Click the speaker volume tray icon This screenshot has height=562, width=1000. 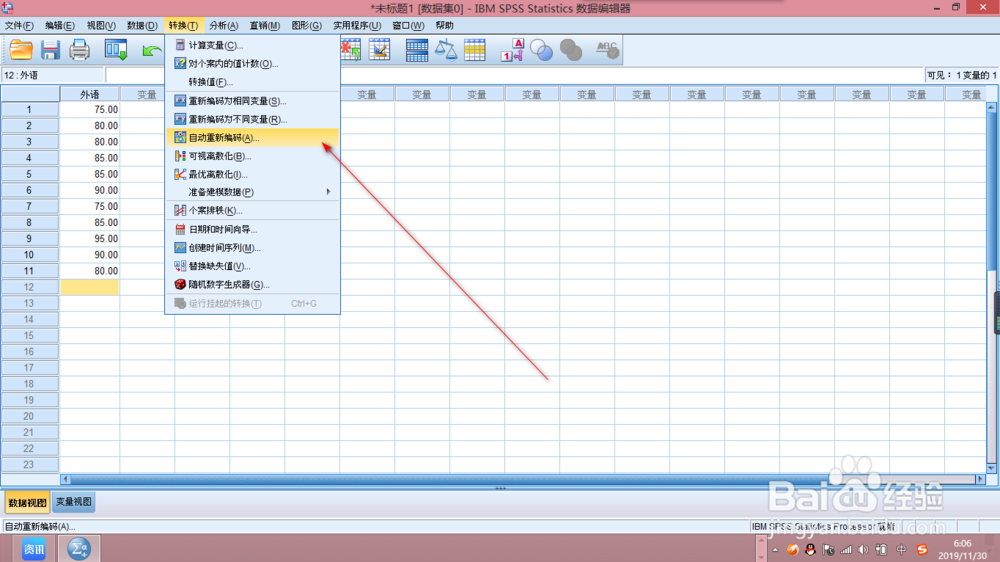pos(864,550)
